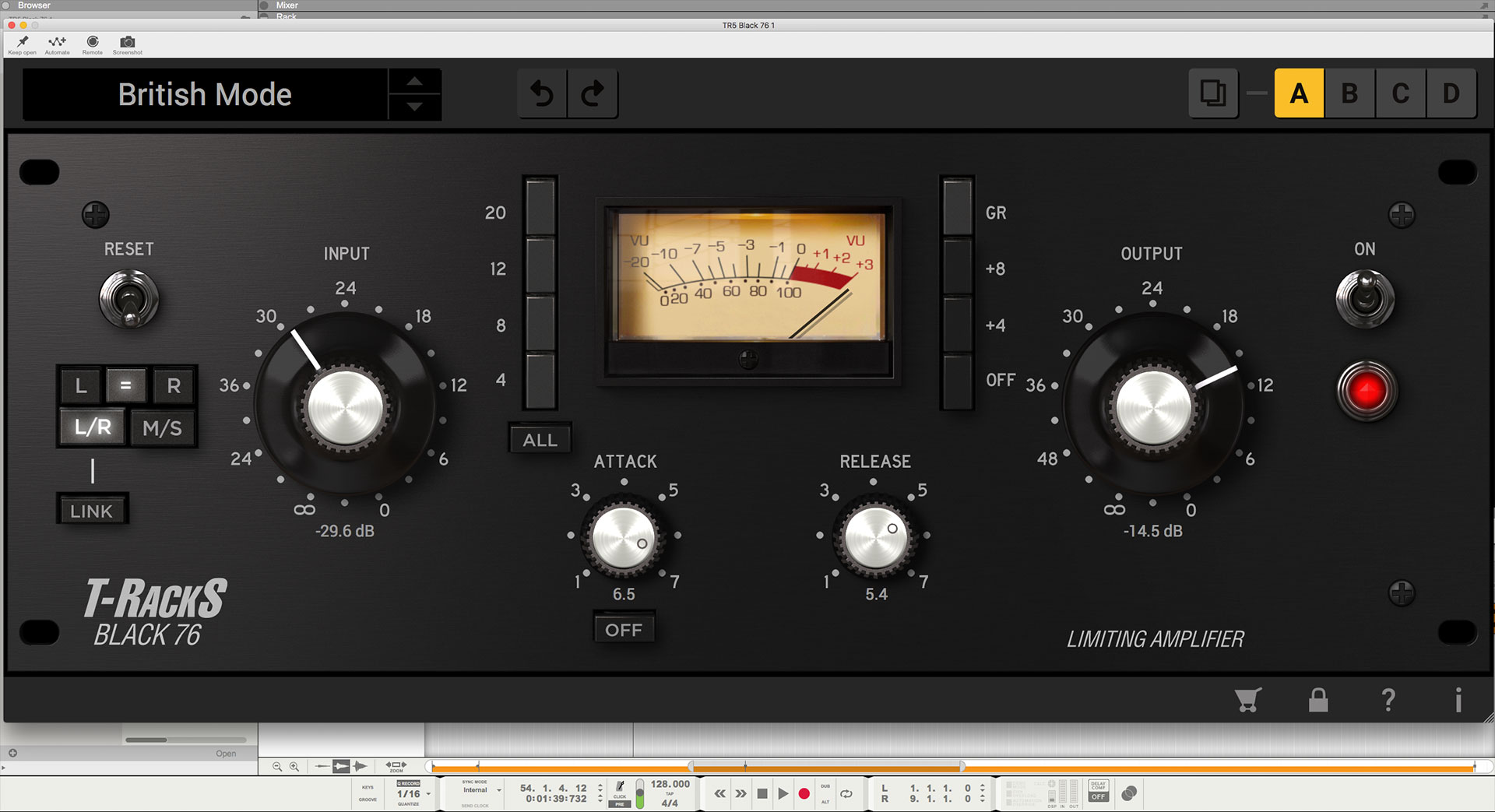Click the song position stepper arrows

click(x=600, y=793)
